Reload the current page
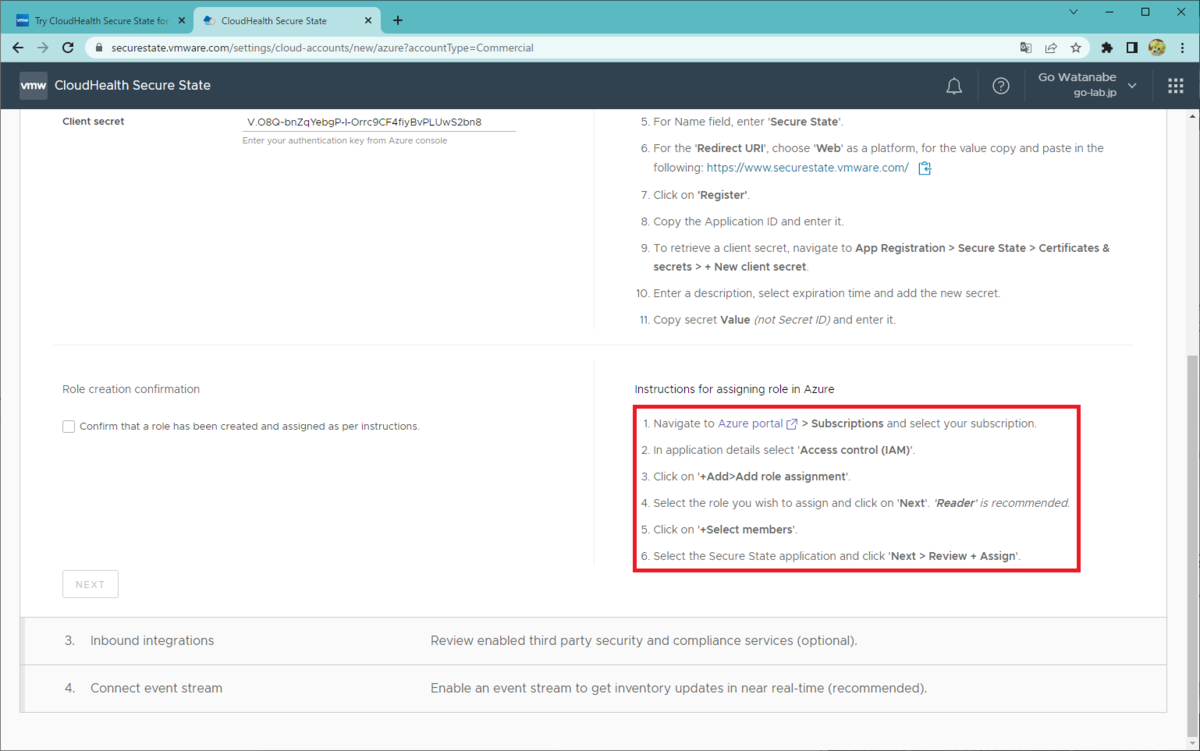Image resolution: width=1200 pixels, height=751 pixels. [x=68, y=48]
